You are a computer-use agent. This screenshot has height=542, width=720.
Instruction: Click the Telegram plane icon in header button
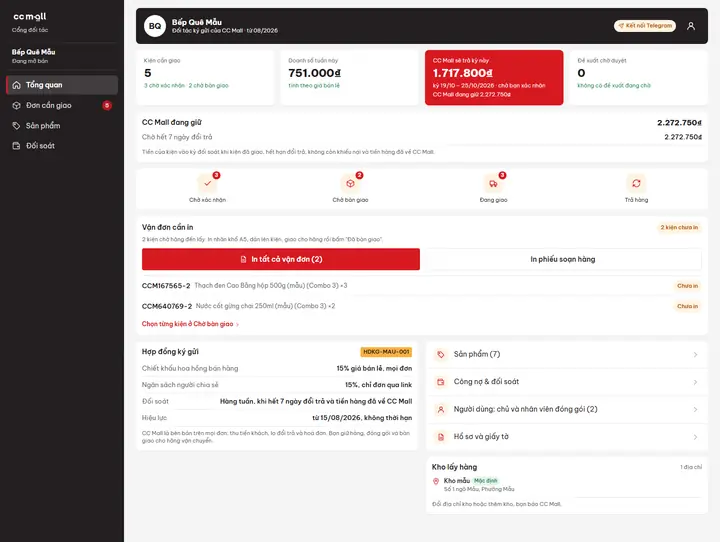(x=621, y=26)
